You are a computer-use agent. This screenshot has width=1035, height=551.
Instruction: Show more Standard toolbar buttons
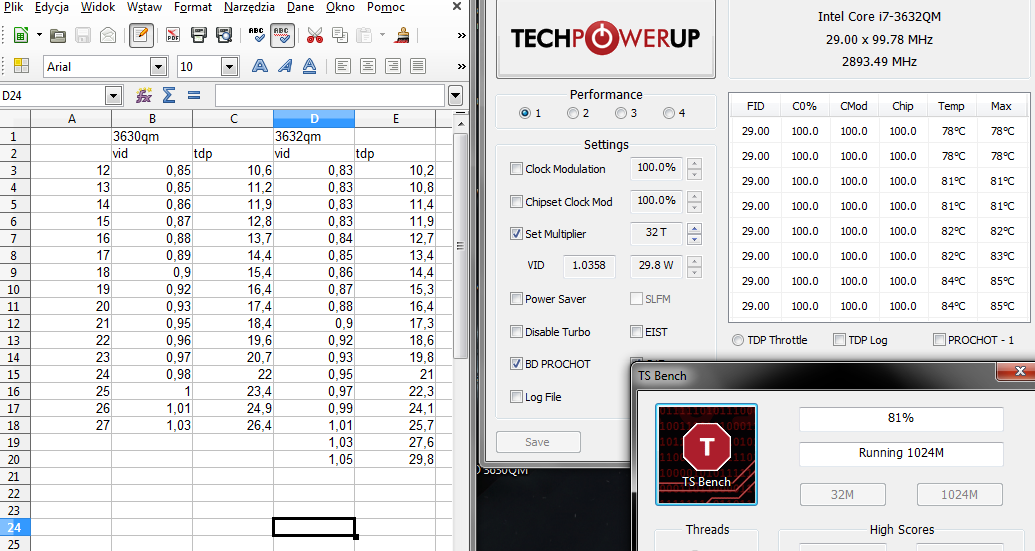coord(461,35)
